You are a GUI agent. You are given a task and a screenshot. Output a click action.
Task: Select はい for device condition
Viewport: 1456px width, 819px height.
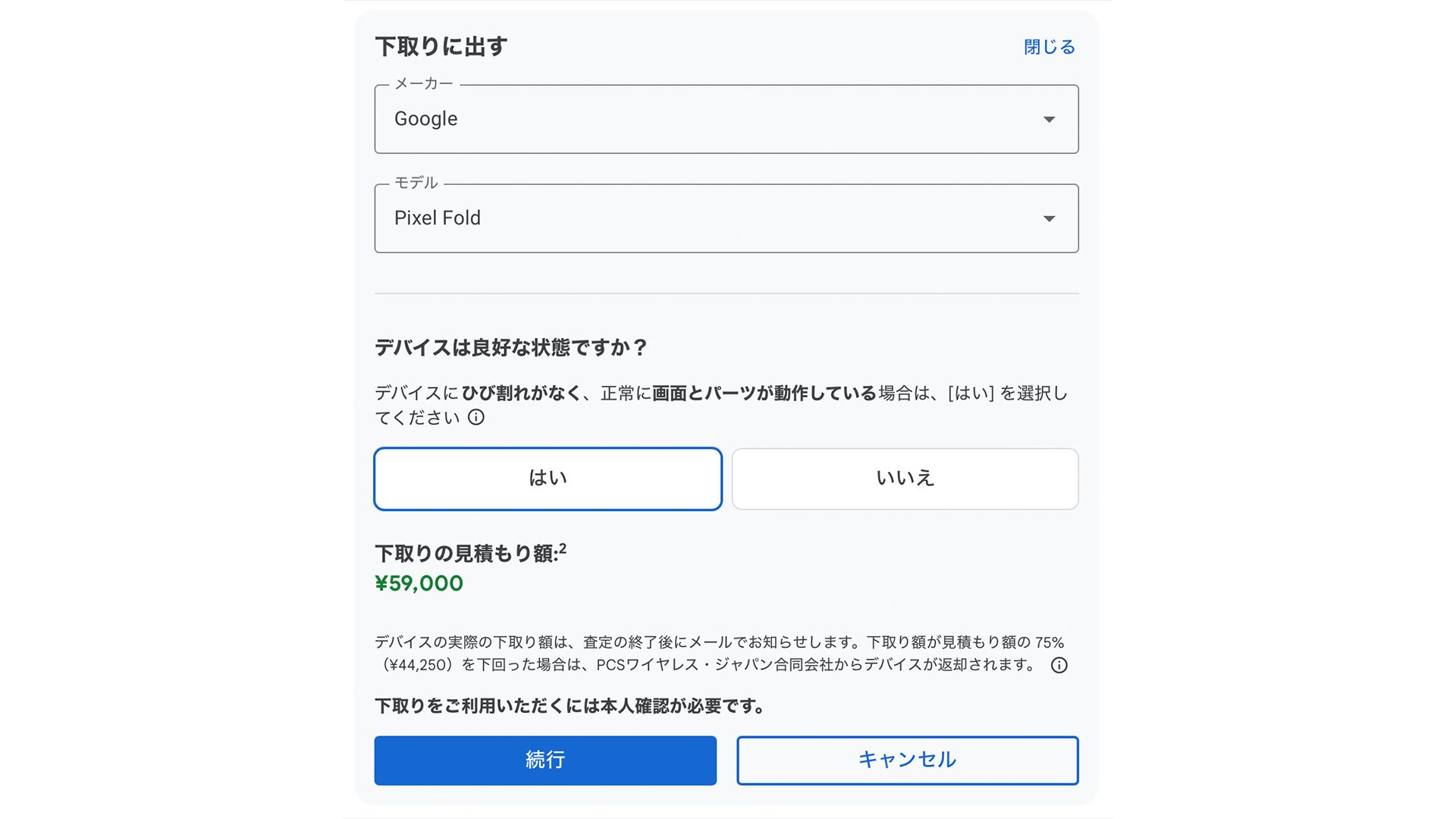pyautogui.click(x=548, y=479)
